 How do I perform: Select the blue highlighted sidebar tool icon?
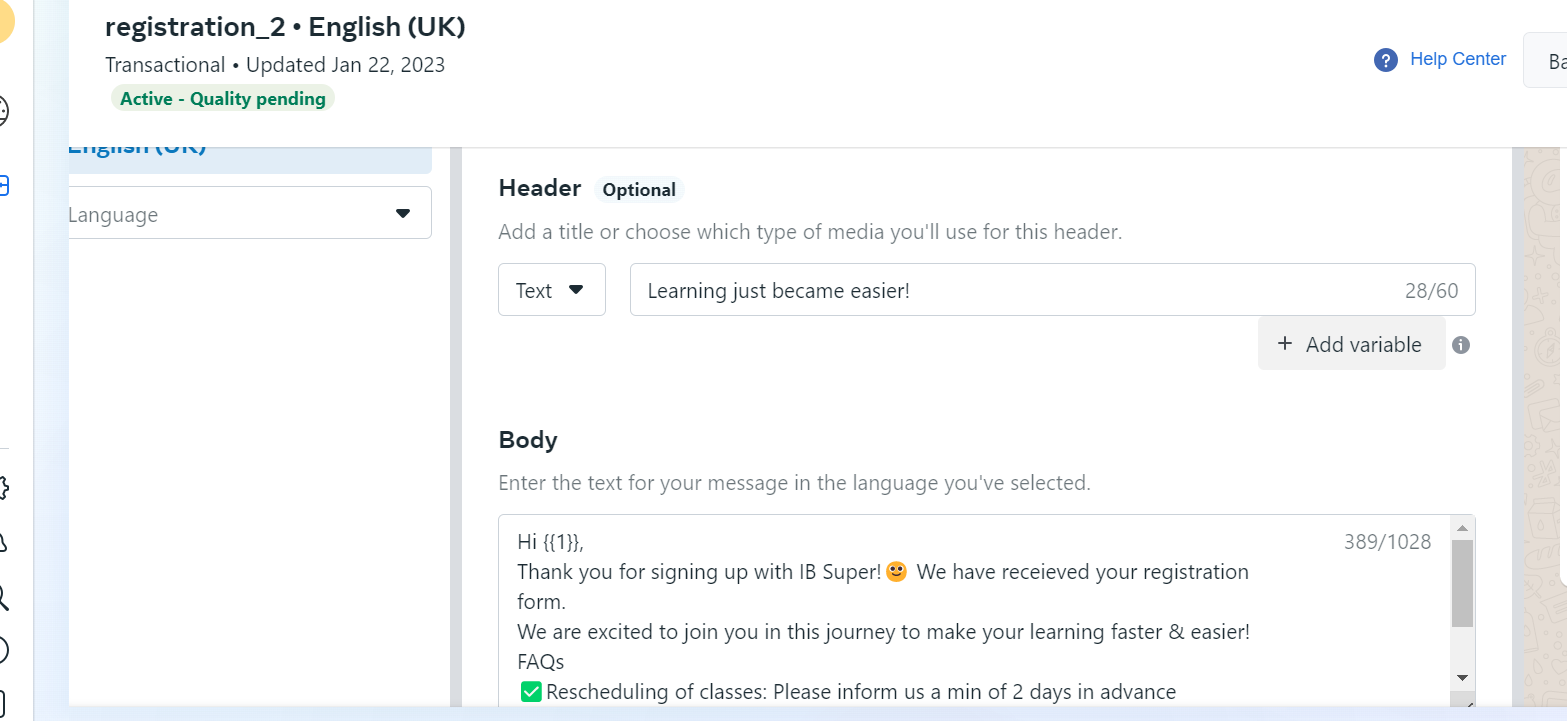4,185
